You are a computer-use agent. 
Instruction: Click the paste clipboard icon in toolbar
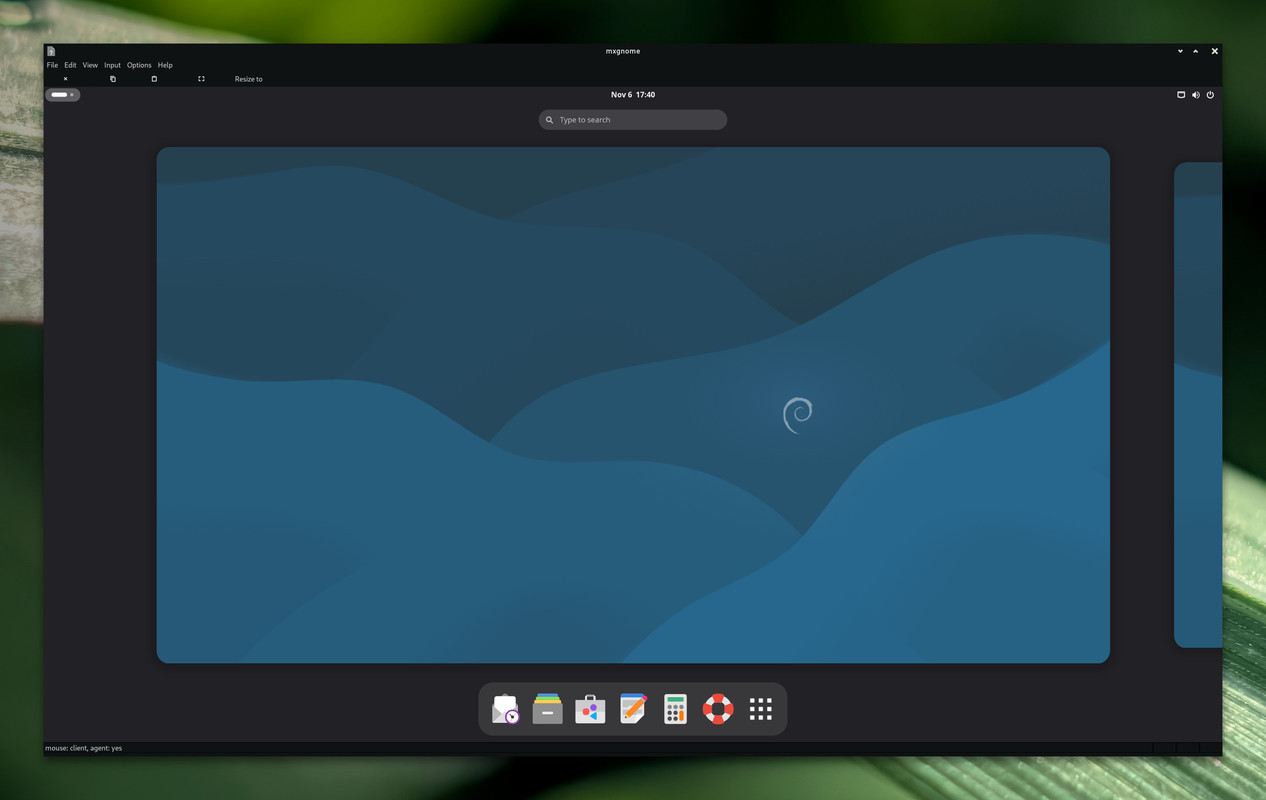[x=154, y=79]
